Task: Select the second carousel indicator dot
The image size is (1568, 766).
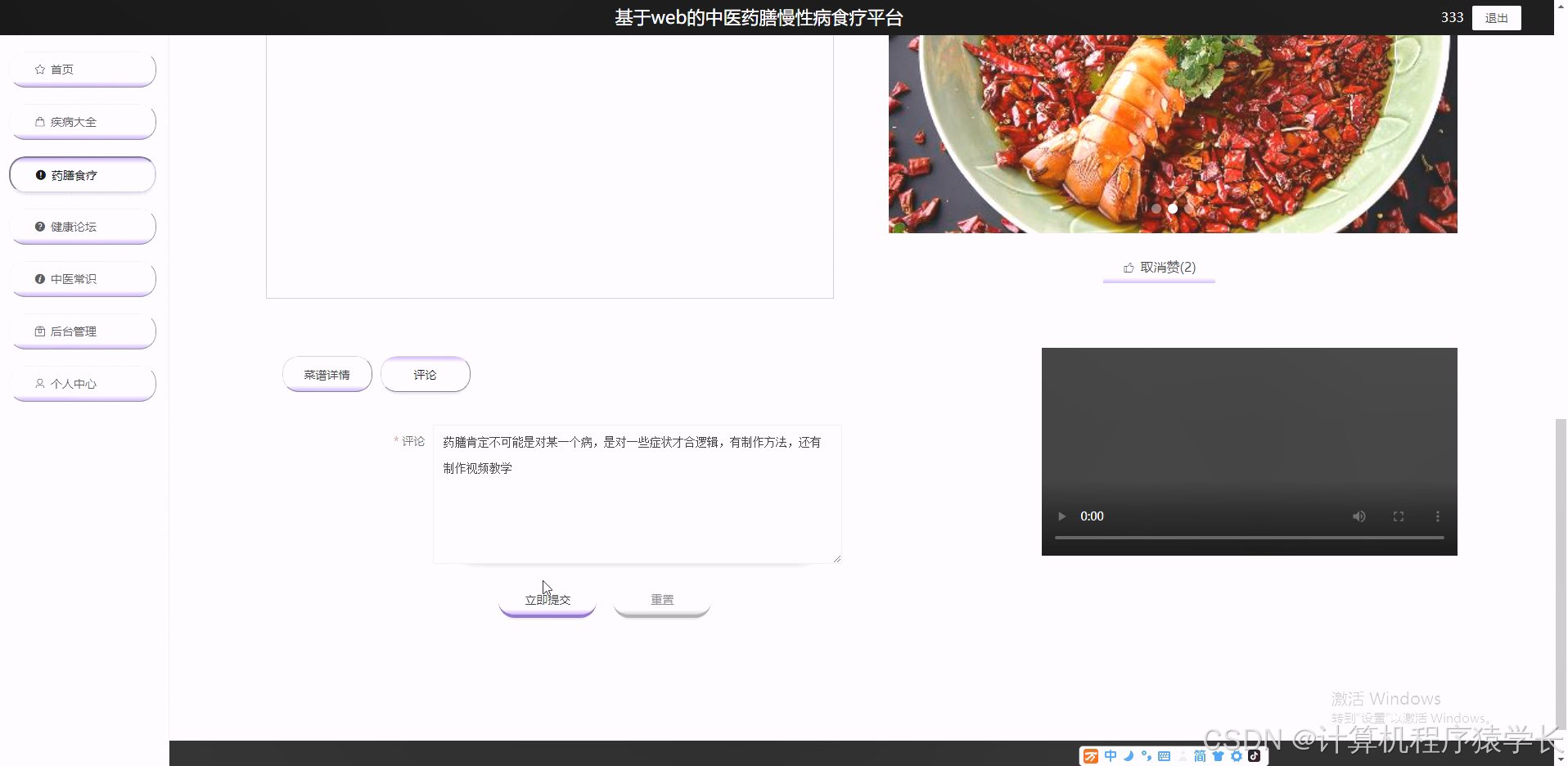Action: 1174,209
